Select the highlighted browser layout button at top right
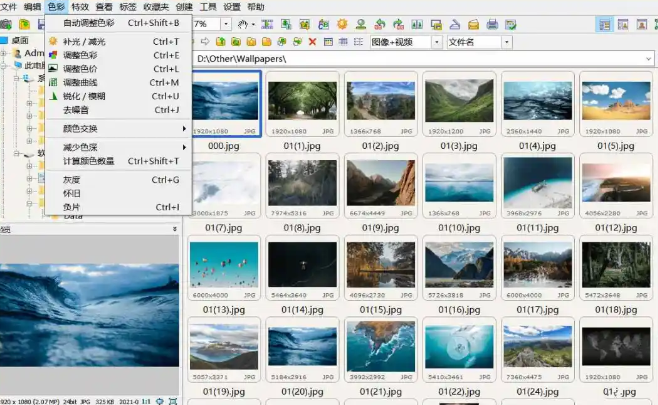The width and height of the screenshot is (658, 405). point(605,24)
